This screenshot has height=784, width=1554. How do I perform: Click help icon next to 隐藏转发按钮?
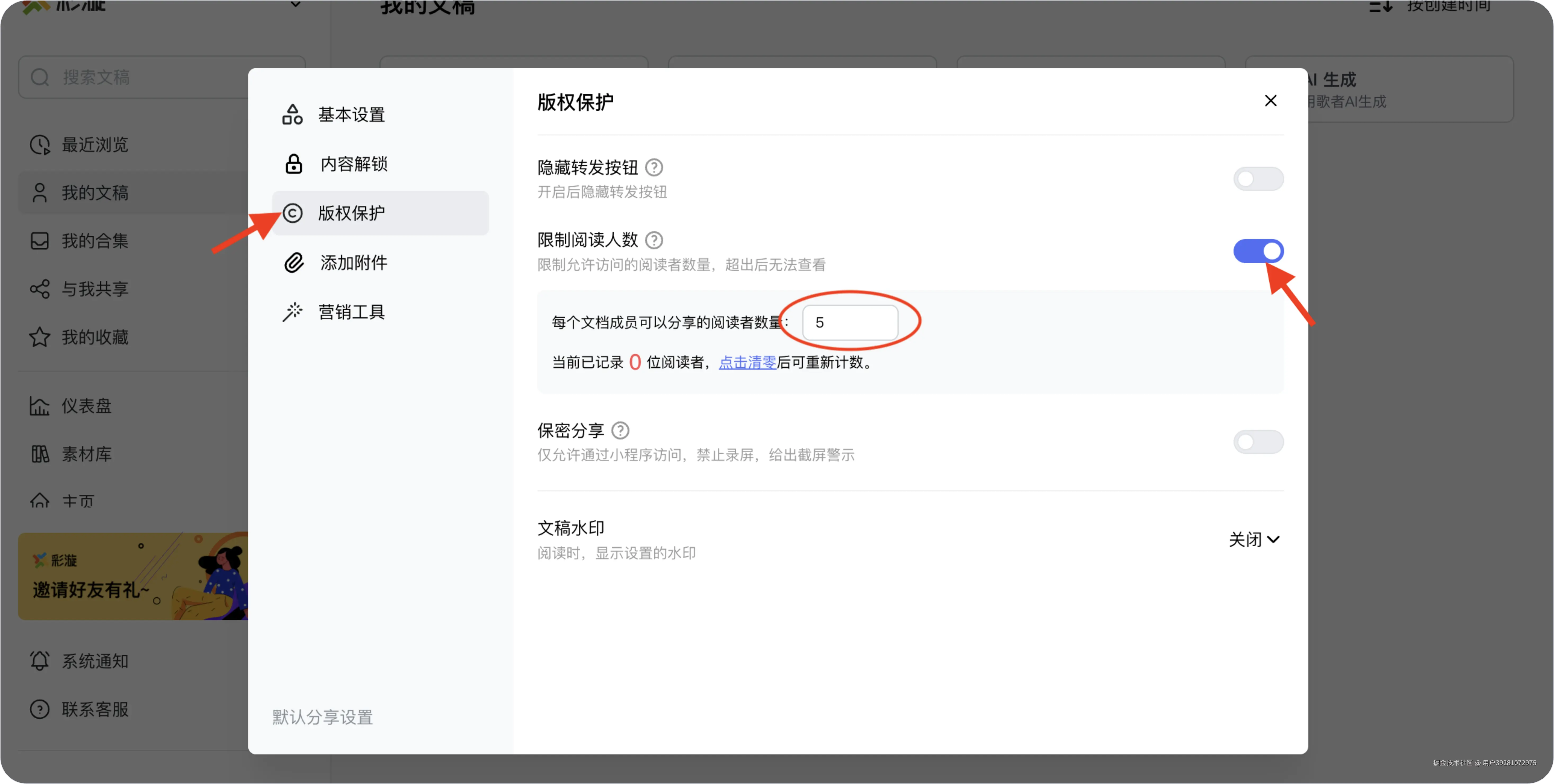pyautogui.click(x=653, y=167)
